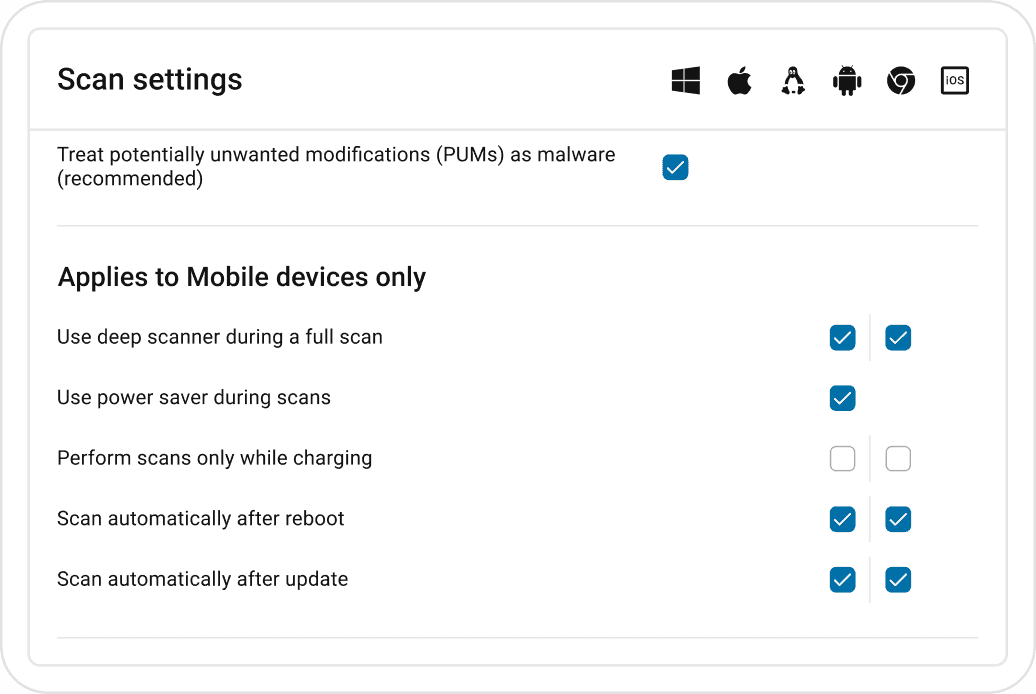Click the Use deep scanner during full scan label
This screenshot has width=1036, height=694.
point(220,337)
